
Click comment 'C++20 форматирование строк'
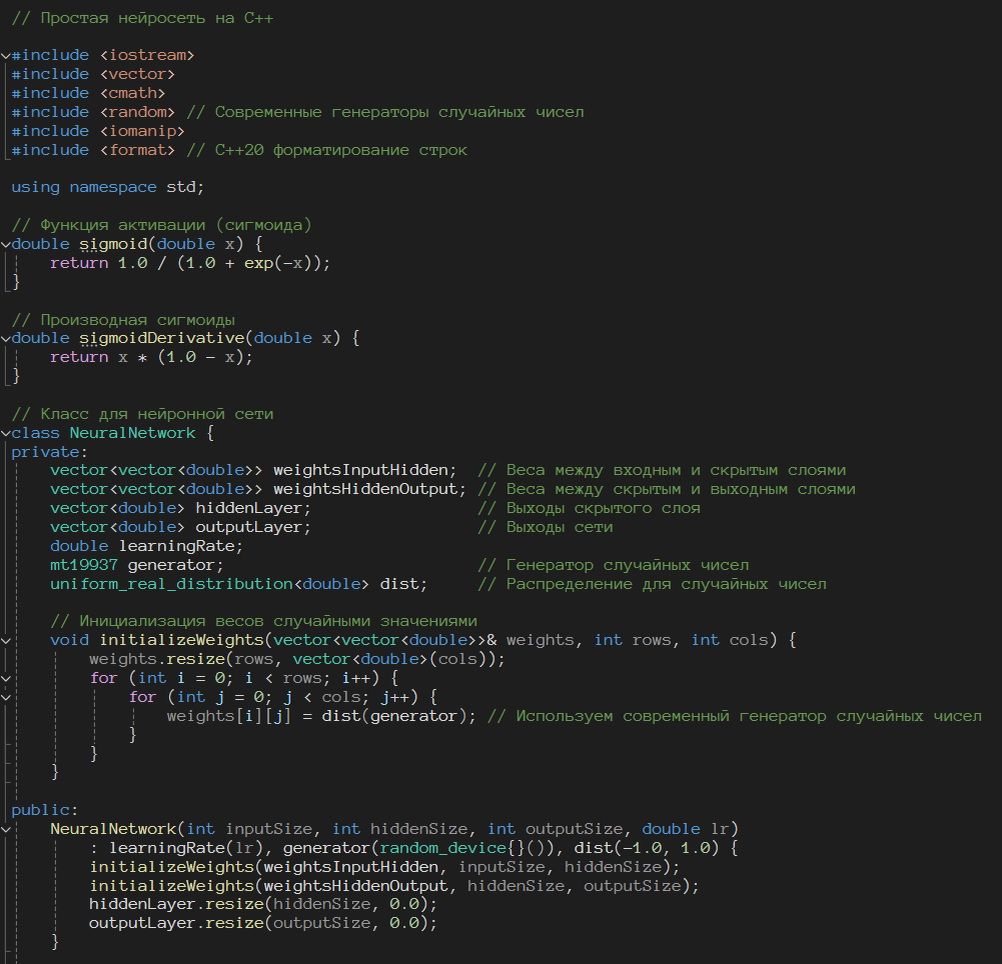click(x=341, y=150)
